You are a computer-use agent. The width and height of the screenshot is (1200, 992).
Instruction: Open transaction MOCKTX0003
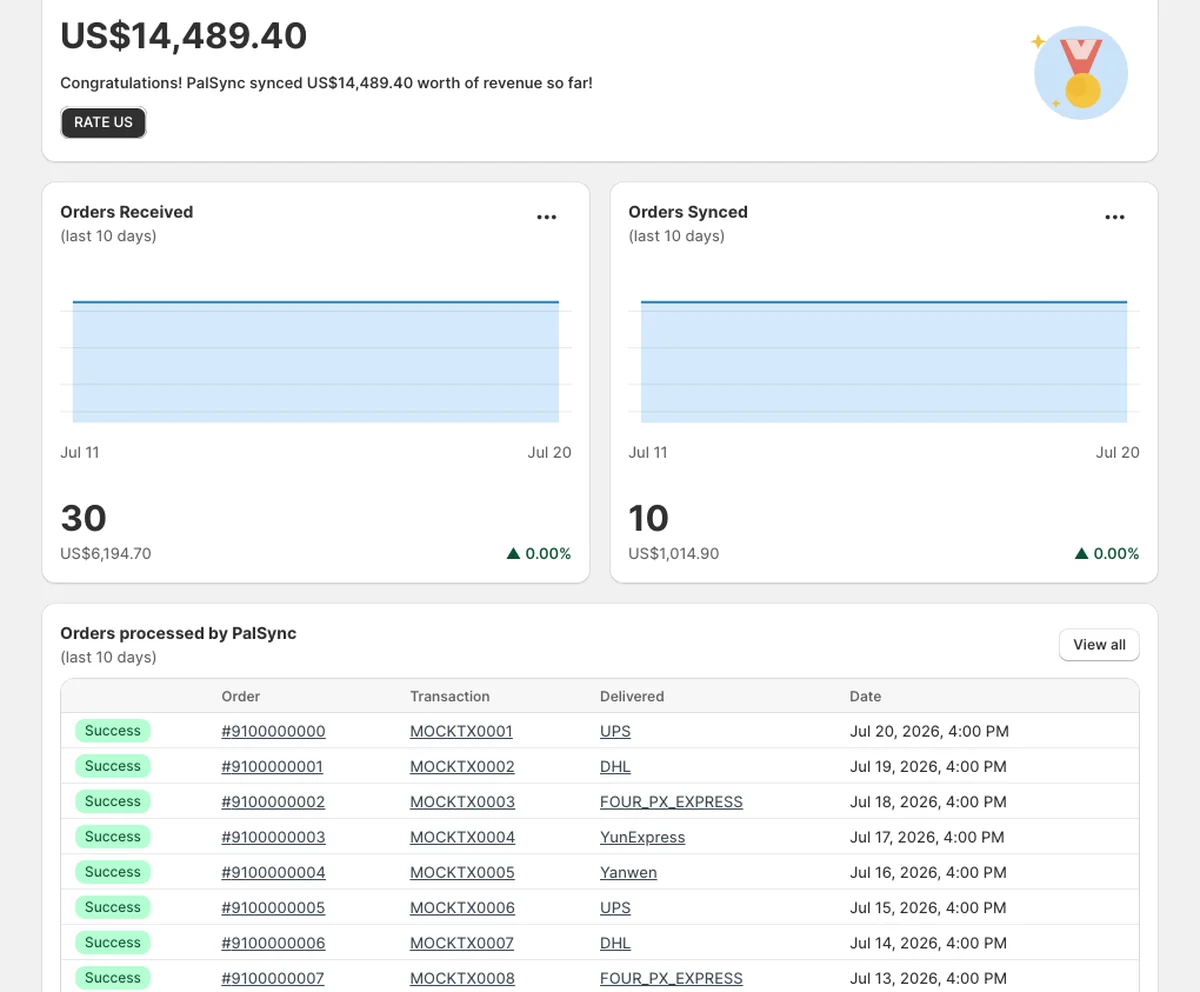click(x=462, y=802)
